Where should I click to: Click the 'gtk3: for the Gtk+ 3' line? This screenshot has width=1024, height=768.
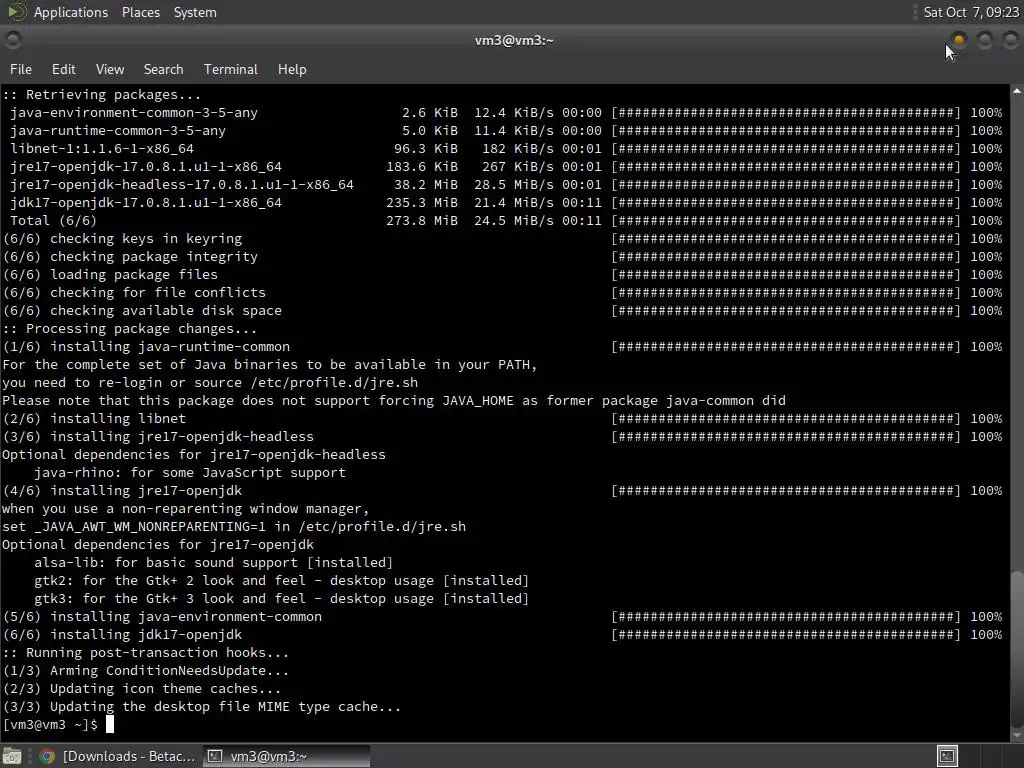(281, 599)
